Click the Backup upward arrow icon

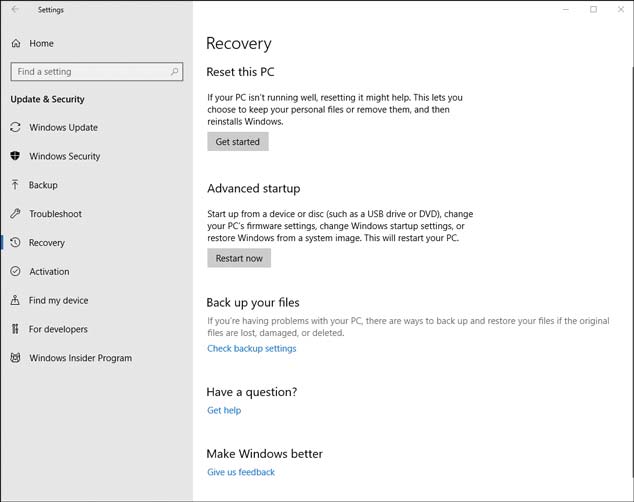15,185
